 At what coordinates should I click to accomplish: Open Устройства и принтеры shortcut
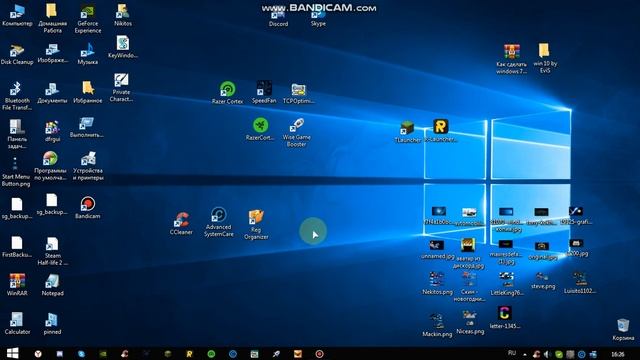[x=88, y=166]
